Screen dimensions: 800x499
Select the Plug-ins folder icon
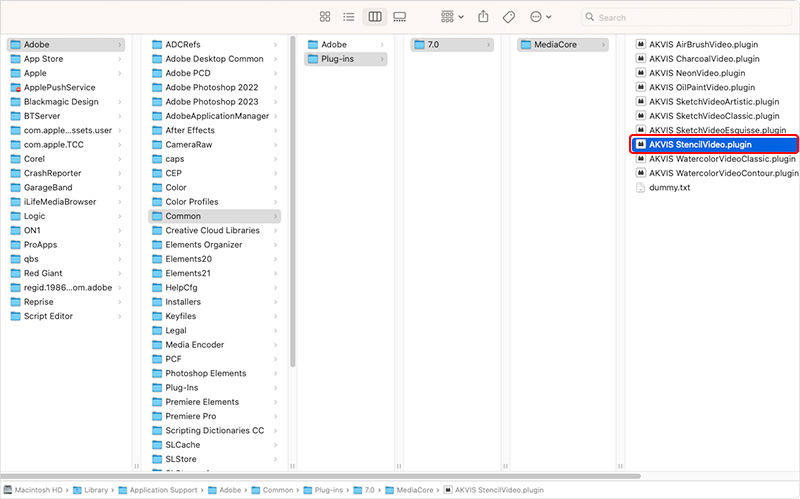(313, 59)
